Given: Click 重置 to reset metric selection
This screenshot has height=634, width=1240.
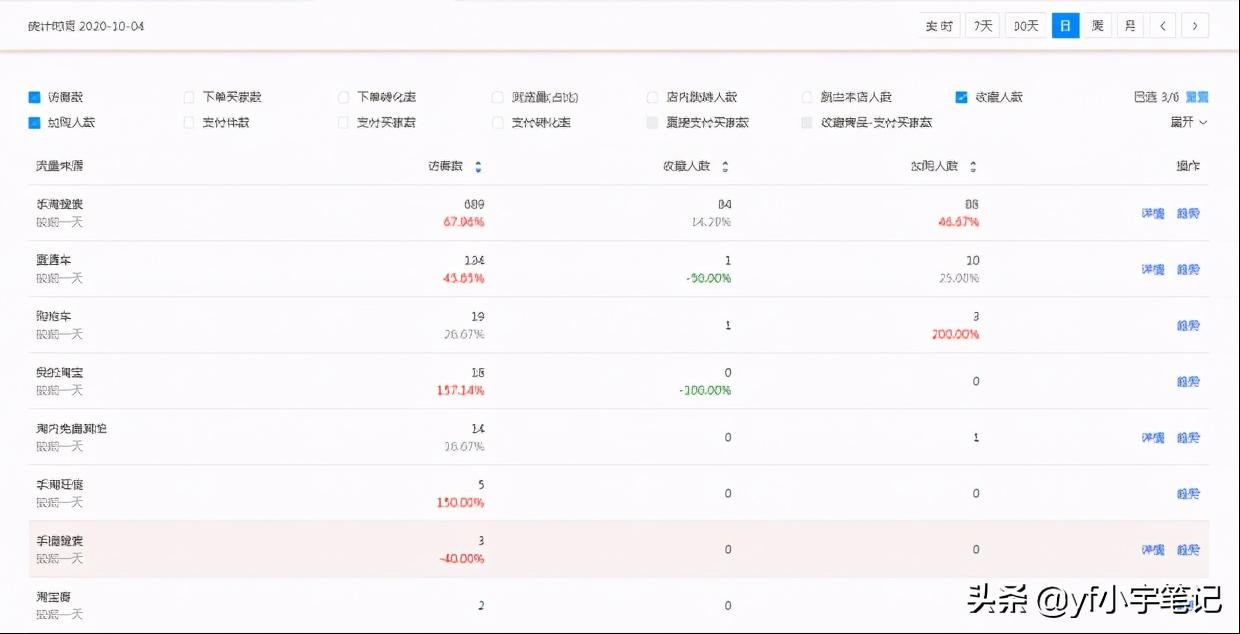Looking at the screenshot, I should pyautogui.click(x=1198, y=96).
